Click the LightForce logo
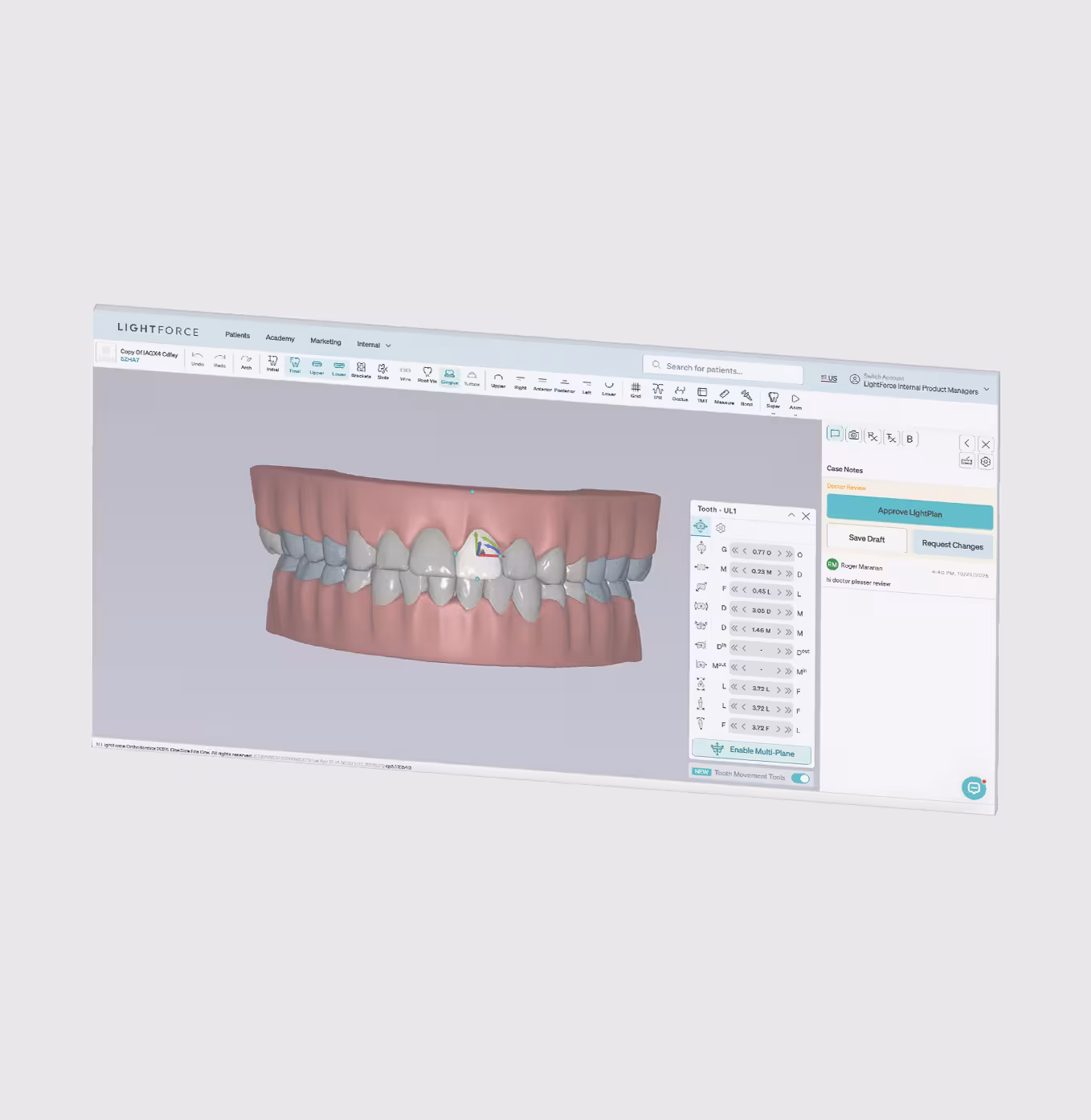The height and width of the screenshot is (1120, 1091). tap(158, 329)
